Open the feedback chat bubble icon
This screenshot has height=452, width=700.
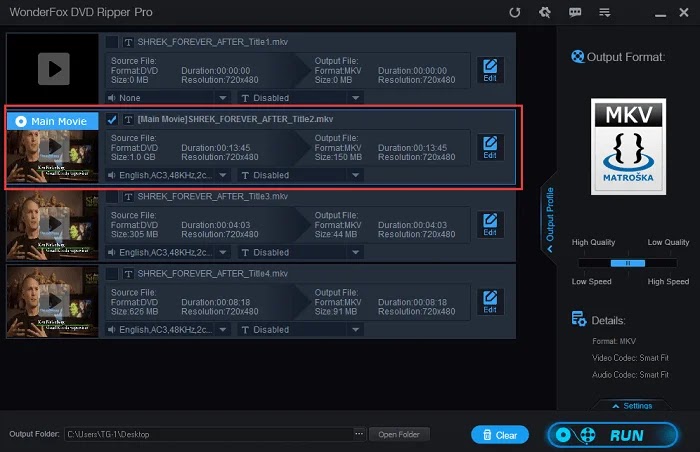click(575, 12)
